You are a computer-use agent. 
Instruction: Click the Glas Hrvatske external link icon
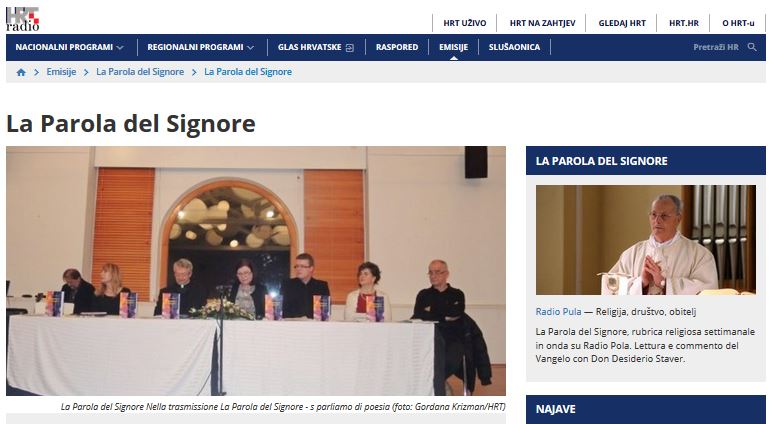(350, 48)
